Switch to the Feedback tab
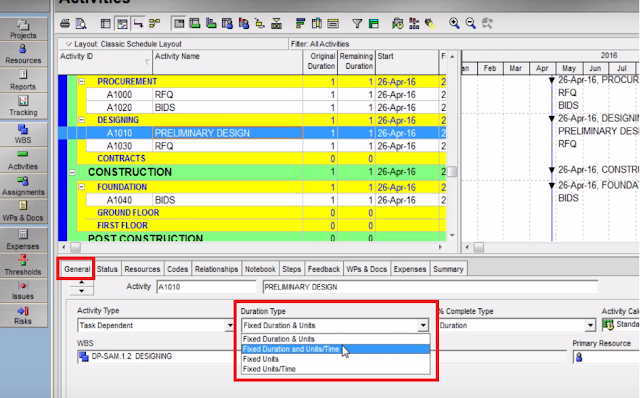The image size is (640, 398). (x=324, y=269)
